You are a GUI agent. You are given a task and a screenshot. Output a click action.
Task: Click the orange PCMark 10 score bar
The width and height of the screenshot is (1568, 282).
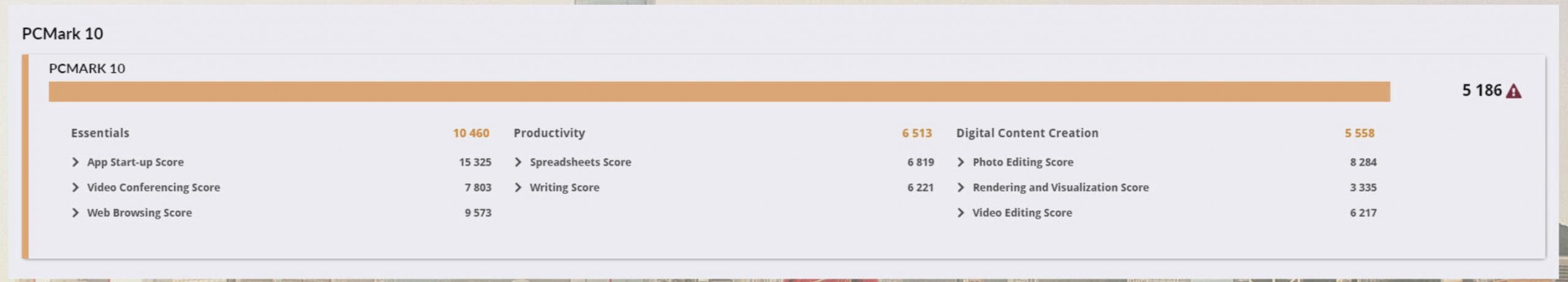[x=719, y=91]
